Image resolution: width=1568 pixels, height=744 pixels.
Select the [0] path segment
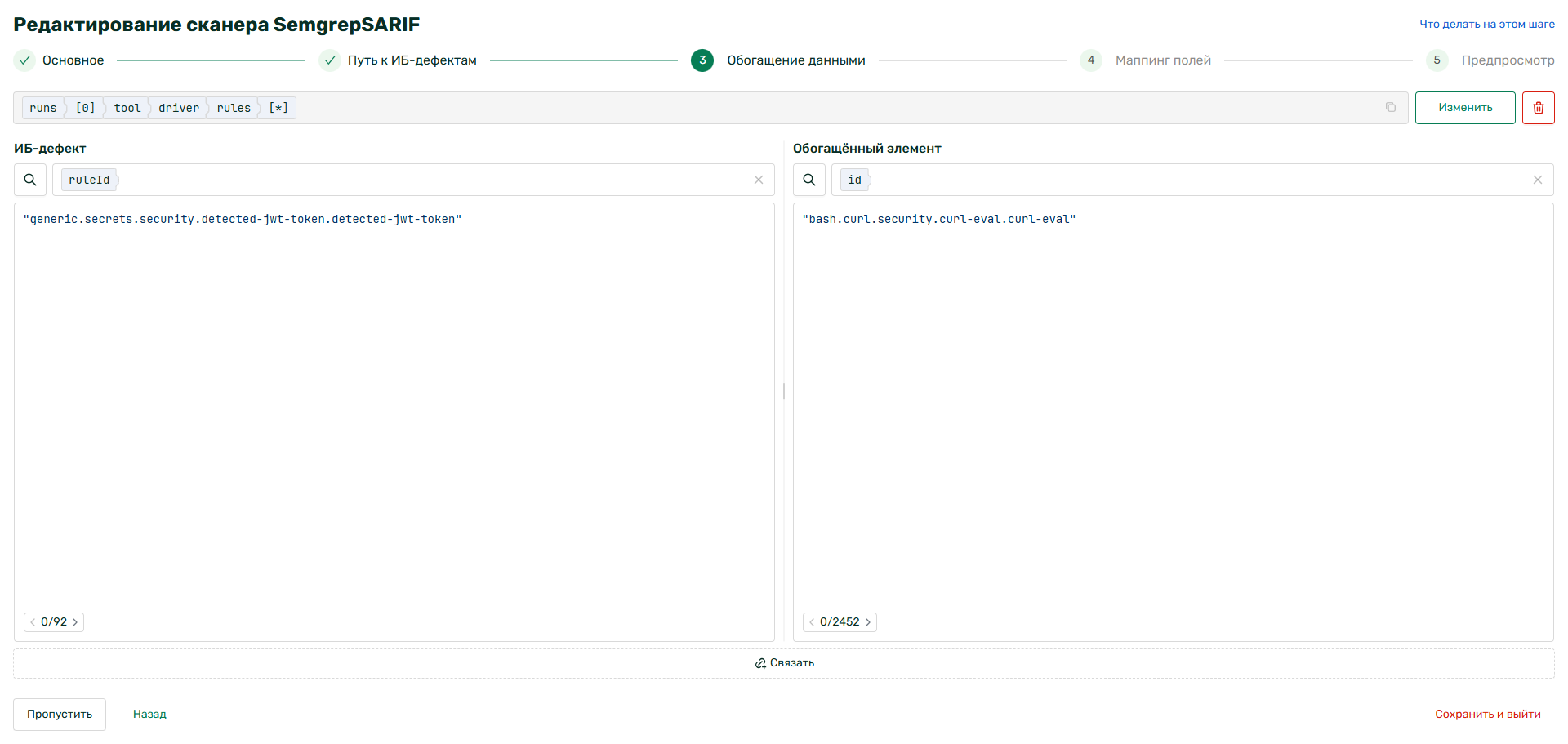85,108
